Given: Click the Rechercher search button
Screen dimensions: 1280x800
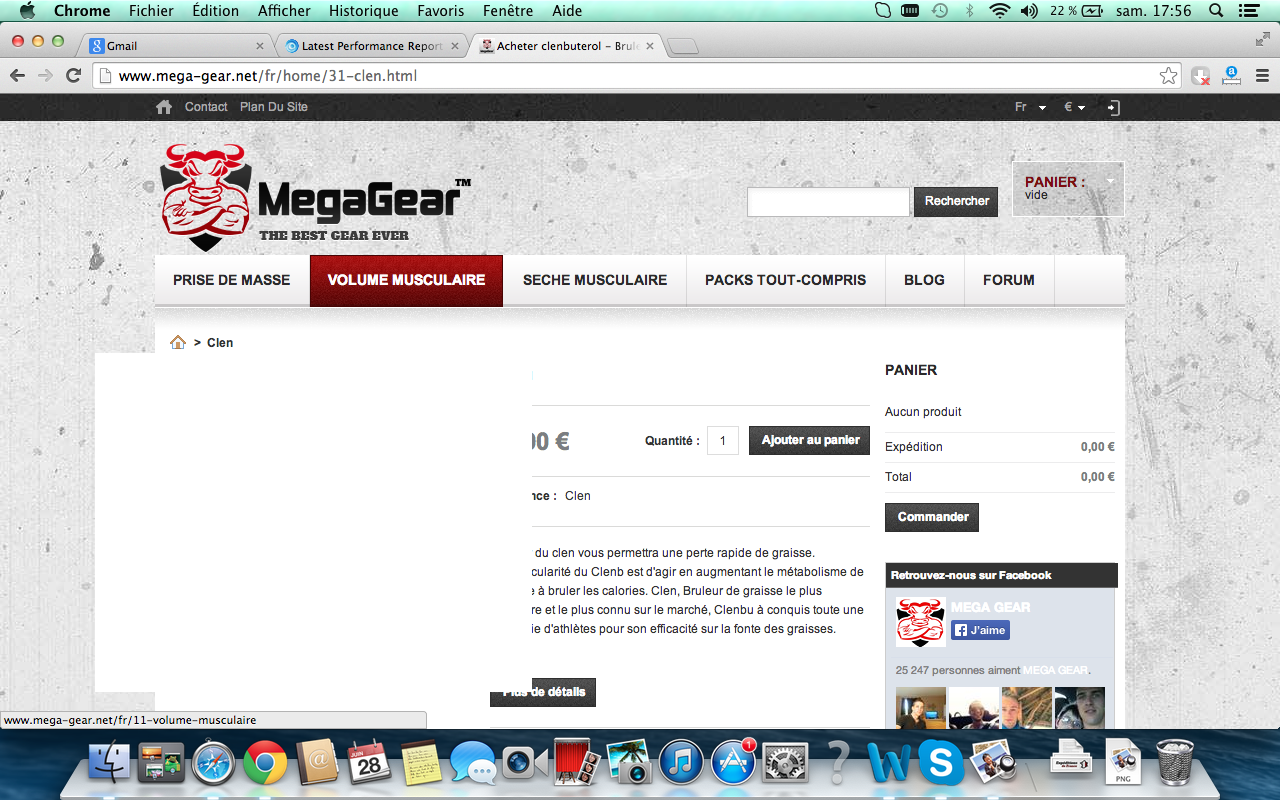Looking at the screenshot, I should coord(956,201).
